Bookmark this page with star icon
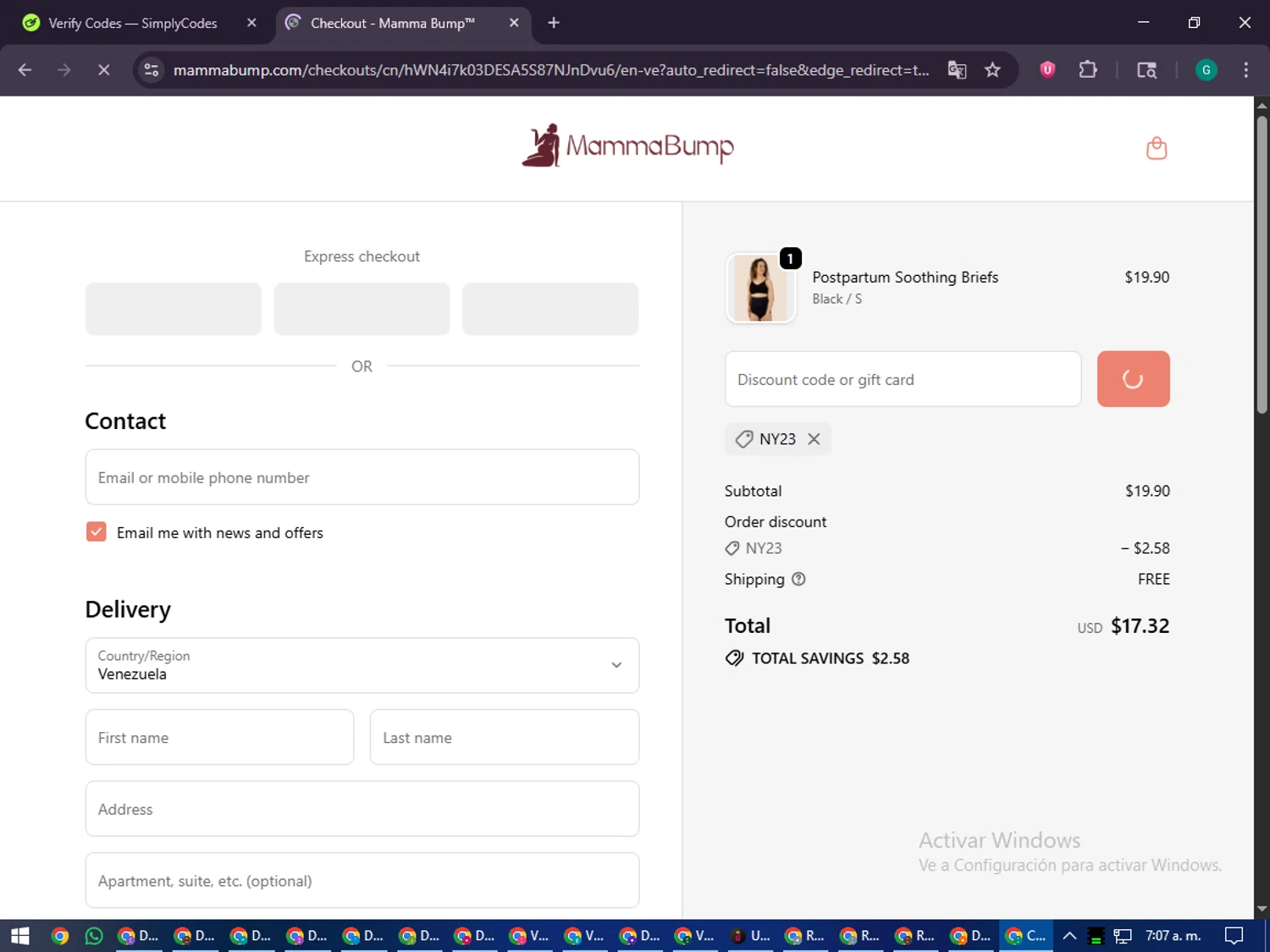 pos(993,70)
